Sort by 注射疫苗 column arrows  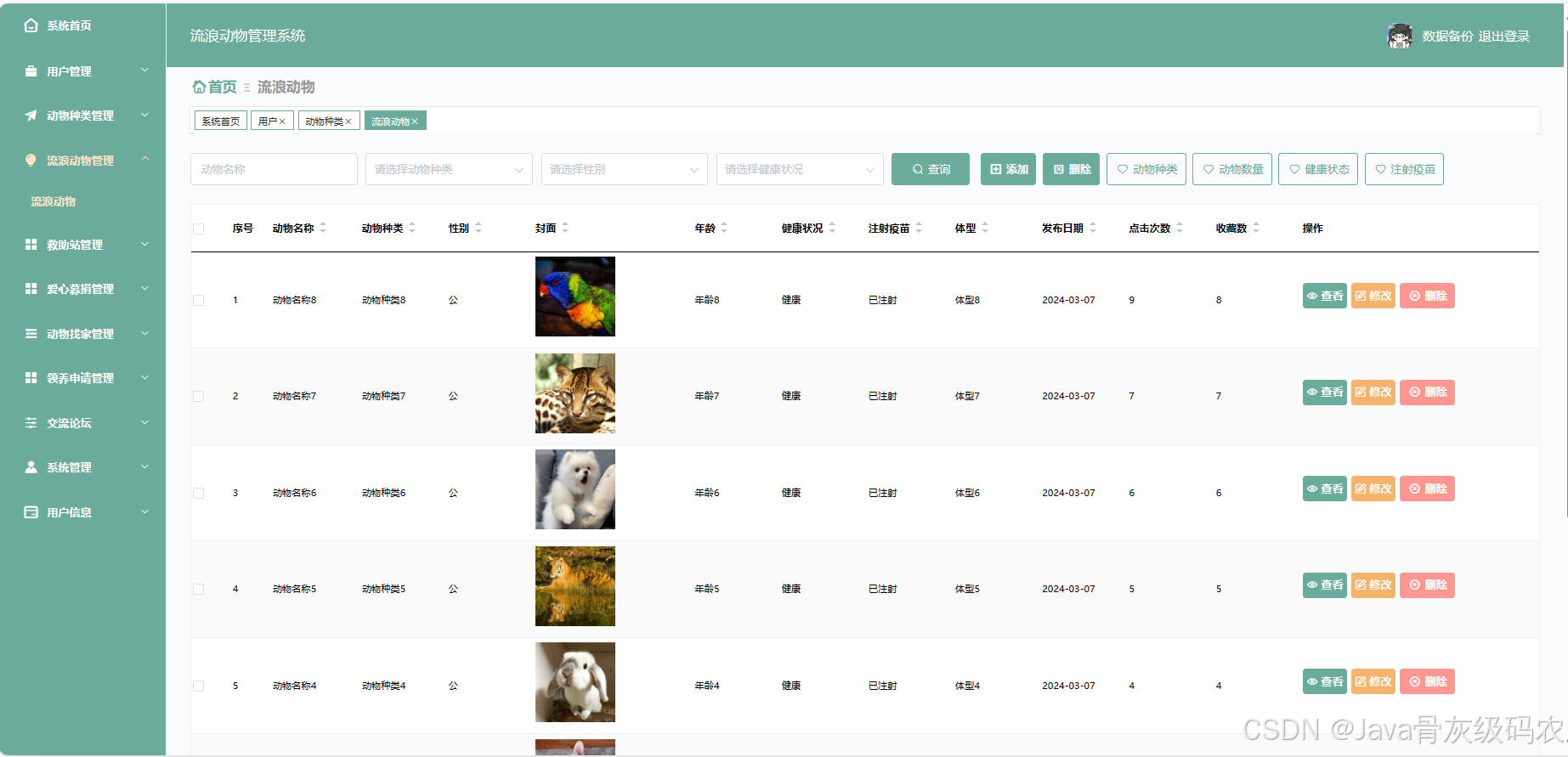click(919, 228)
